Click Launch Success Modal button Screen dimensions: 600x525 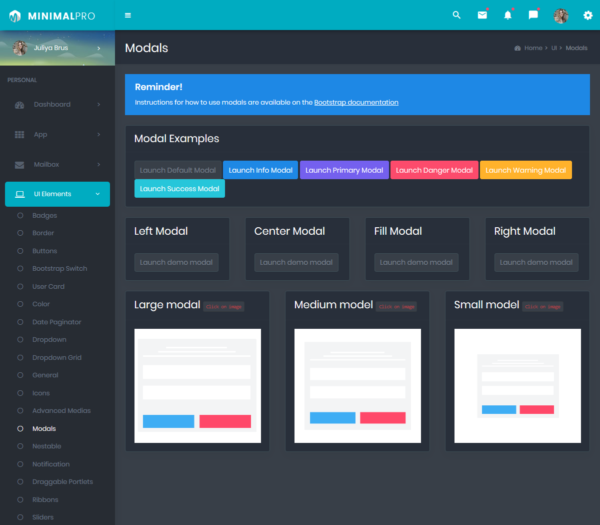[x=179, y=189]
